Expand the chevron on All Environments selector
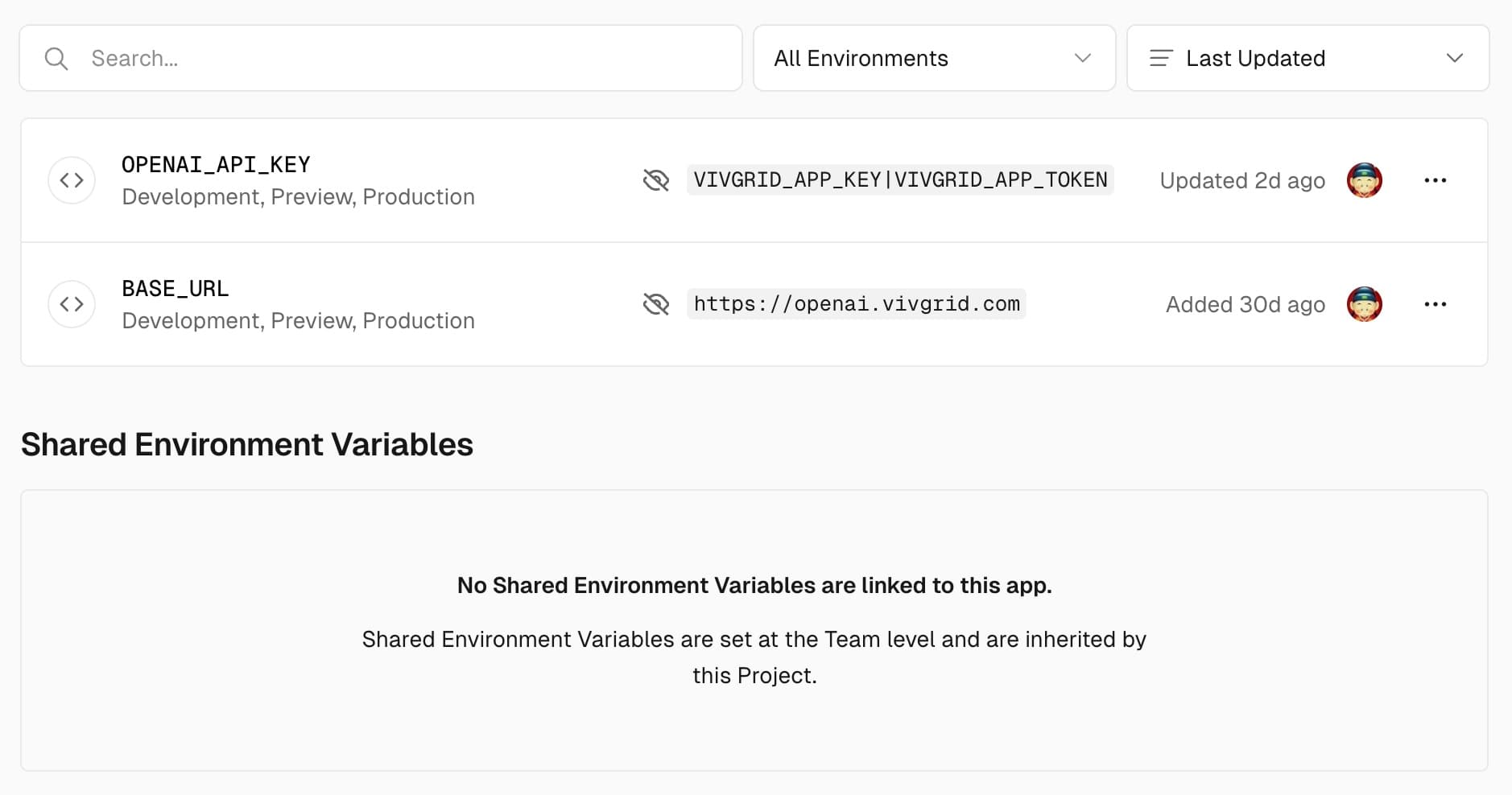The height and width of the screenshot is (795, 1512). [1083, 58]
